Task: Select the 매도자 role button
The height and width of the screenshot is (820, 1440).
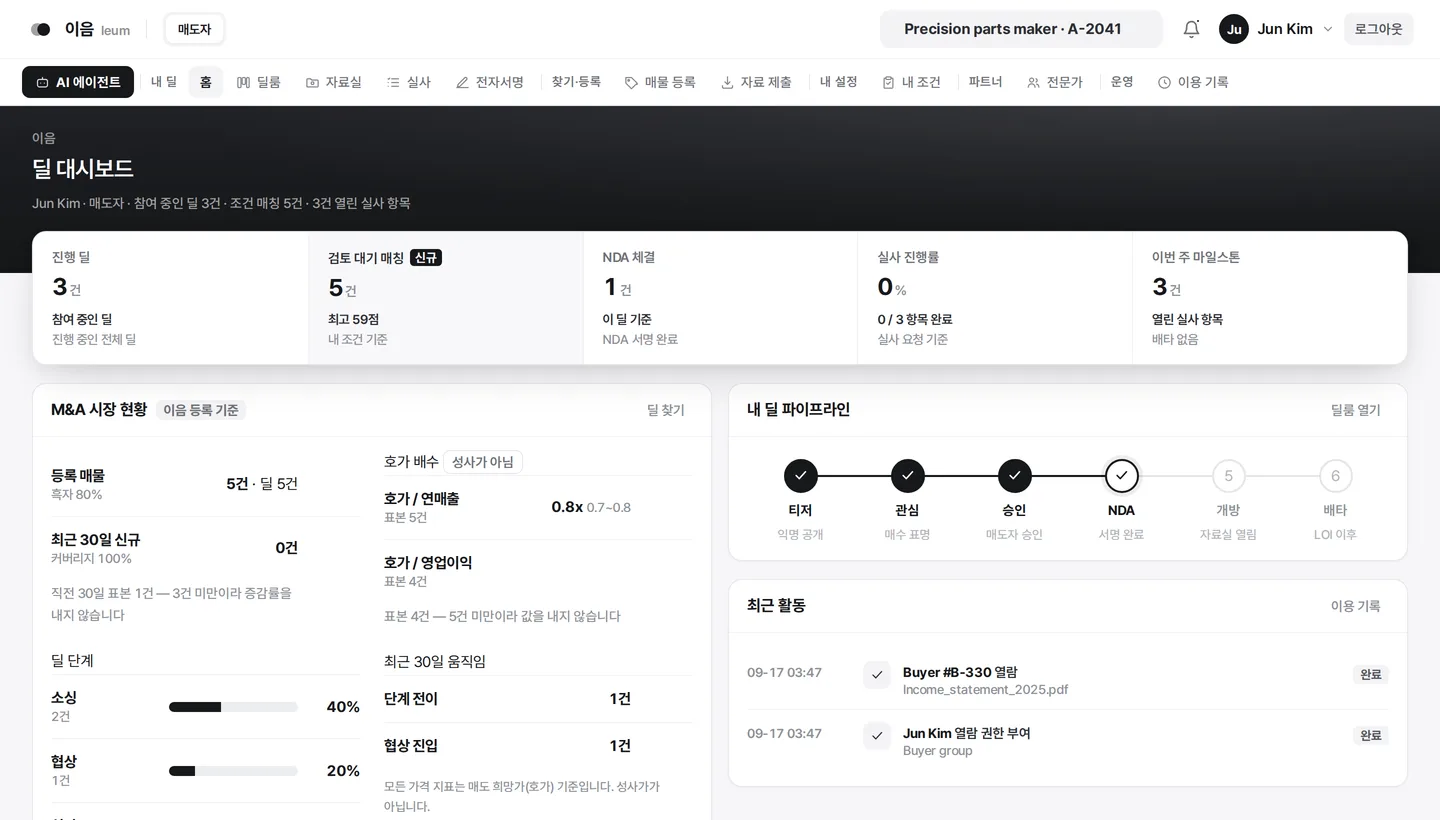Action: (194, 29)
